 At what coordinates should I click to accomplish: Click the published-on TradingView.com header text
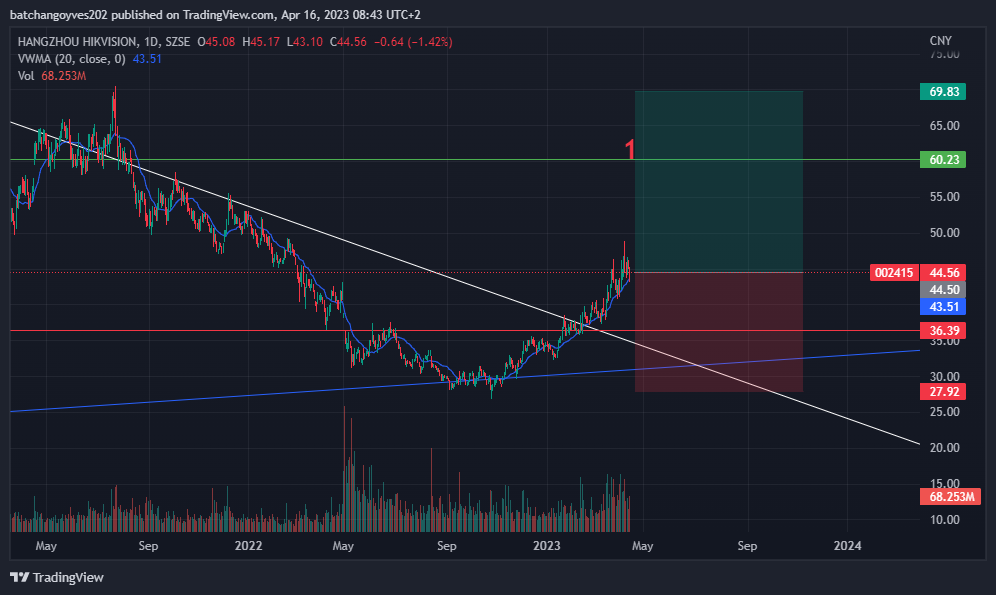click(215, 15)
